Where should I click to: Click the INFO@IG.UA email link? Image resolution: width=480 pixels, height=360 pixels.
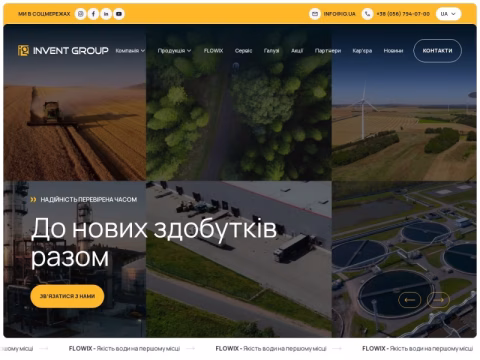click(339, 14)
